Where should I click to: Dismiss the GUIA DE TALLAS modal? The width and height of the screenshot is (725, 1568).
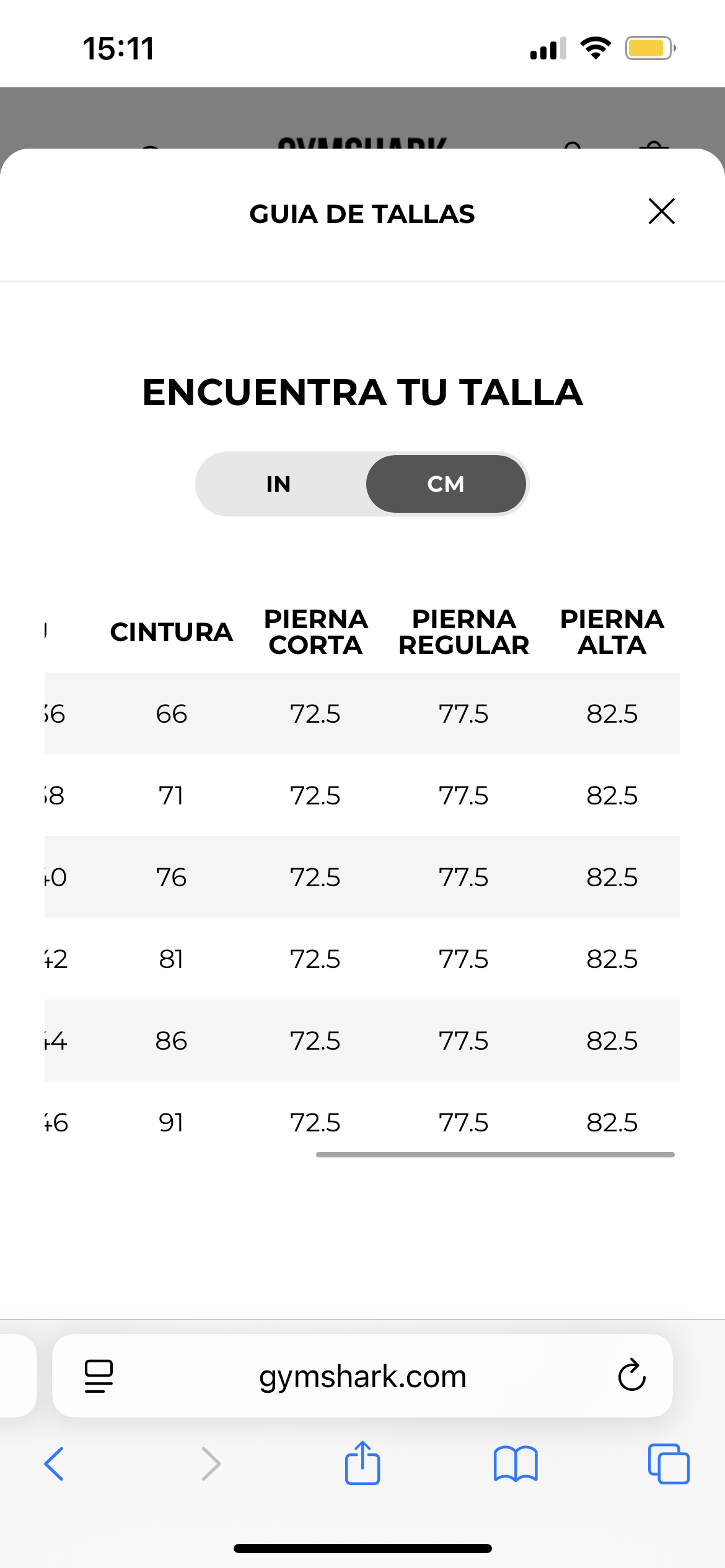[x=661, y=212]
